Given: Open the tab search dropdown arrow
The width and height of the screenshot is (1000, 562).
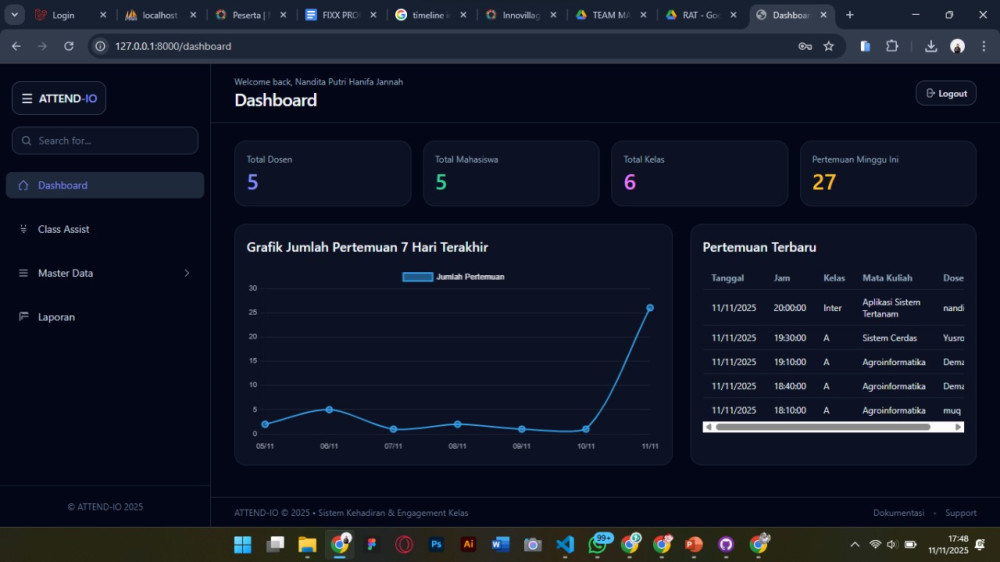Looking at the screenshot, I should (x=15, y=15).
